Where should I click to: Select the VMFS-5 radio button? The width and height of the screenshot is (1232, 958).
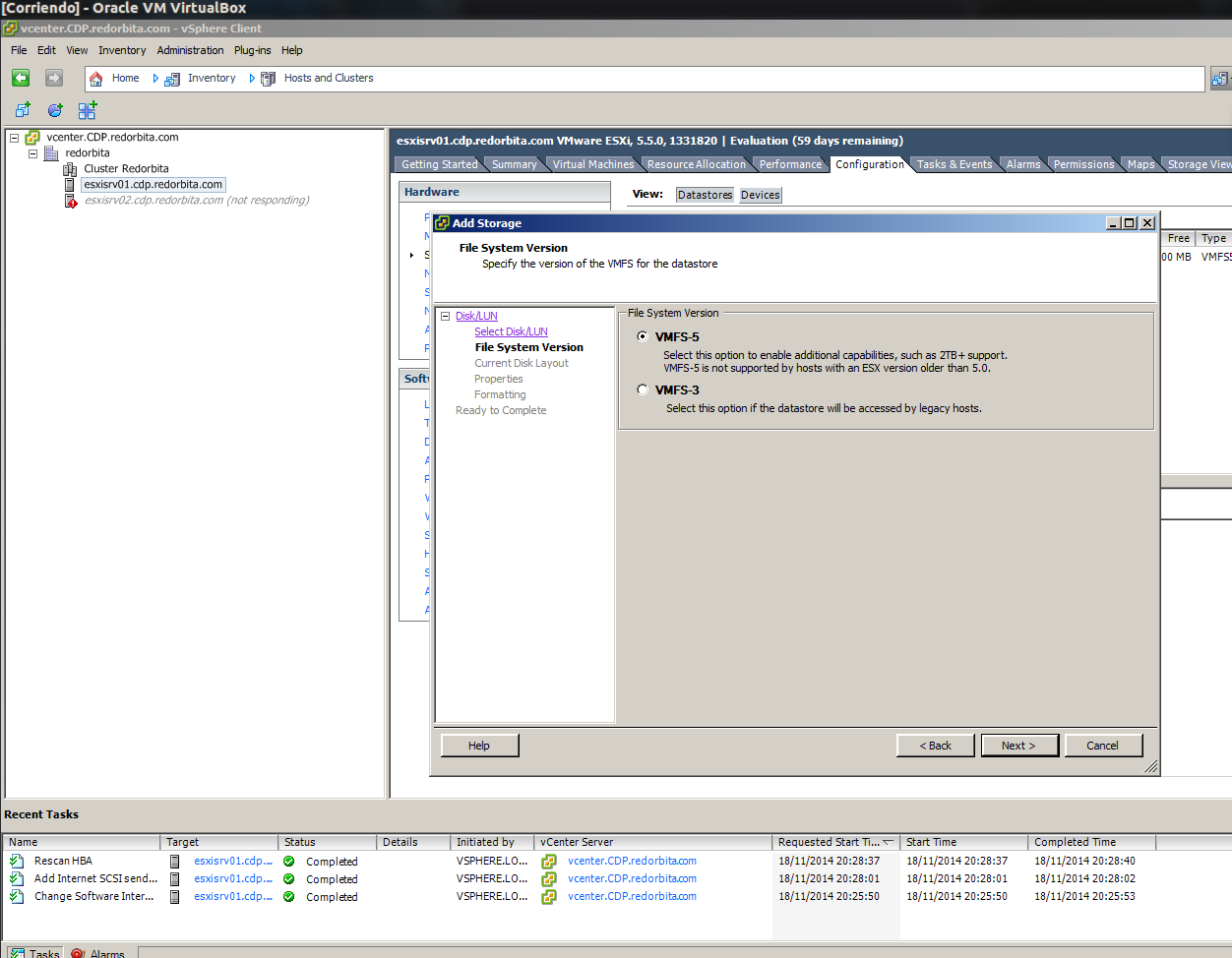(x=643, y=336)
